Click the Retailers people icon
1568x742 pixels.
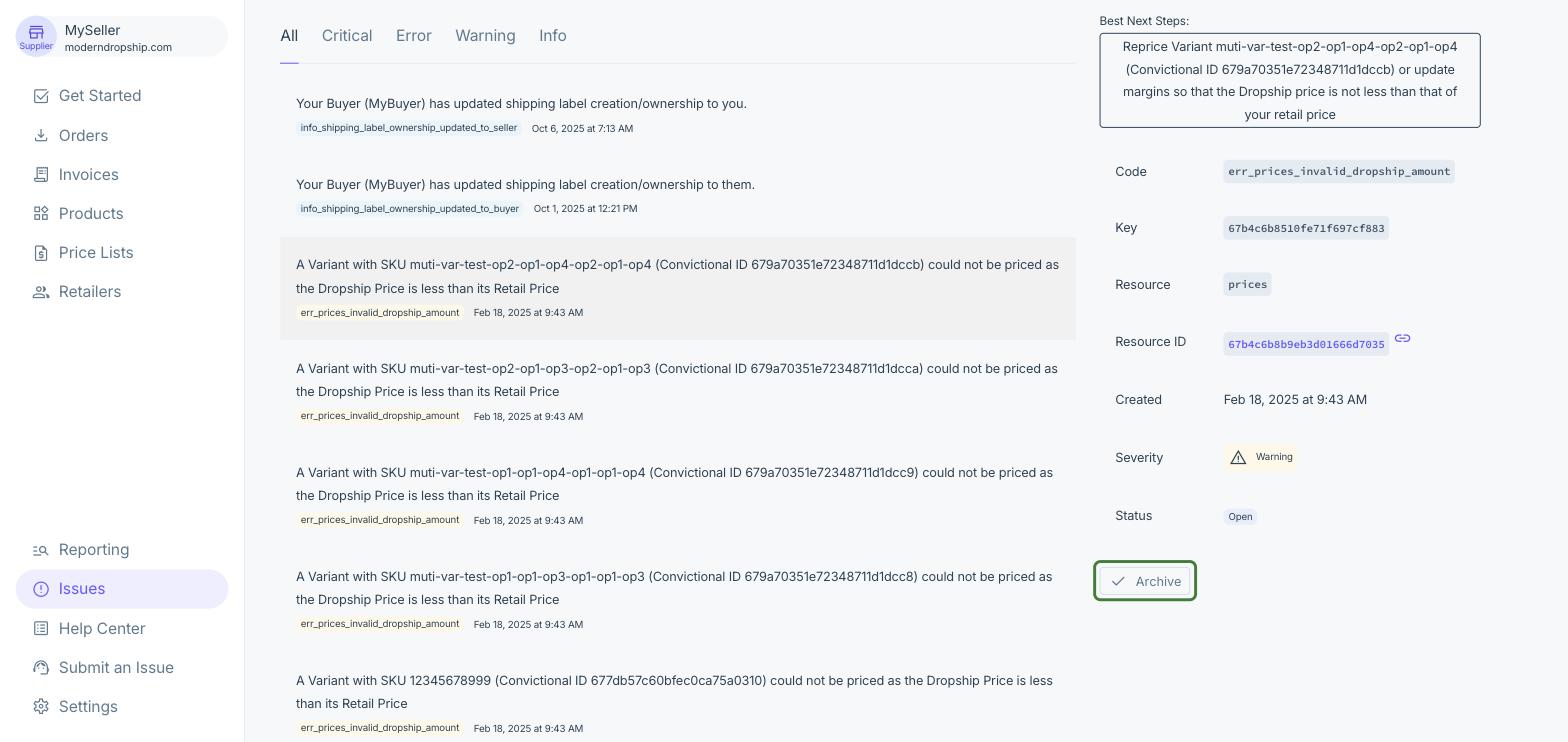(41, 292)
